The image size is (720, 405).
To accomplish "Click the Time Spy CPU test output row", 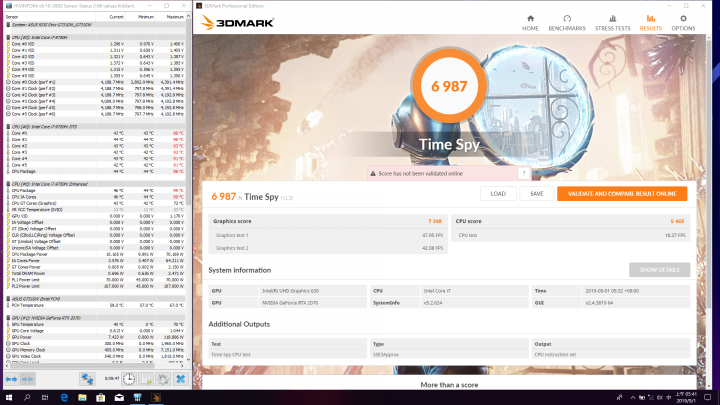I will [x=287, y=354].
